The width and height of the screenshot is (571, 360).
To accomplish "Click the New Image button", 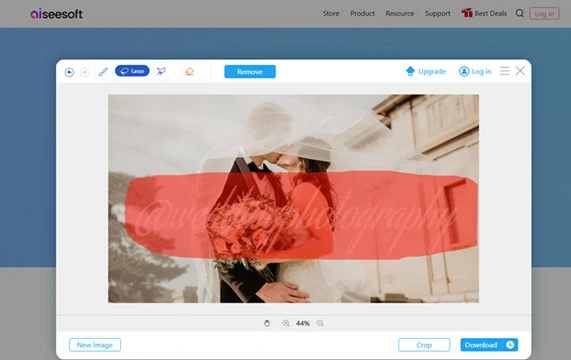I will (x=95, y=345).
